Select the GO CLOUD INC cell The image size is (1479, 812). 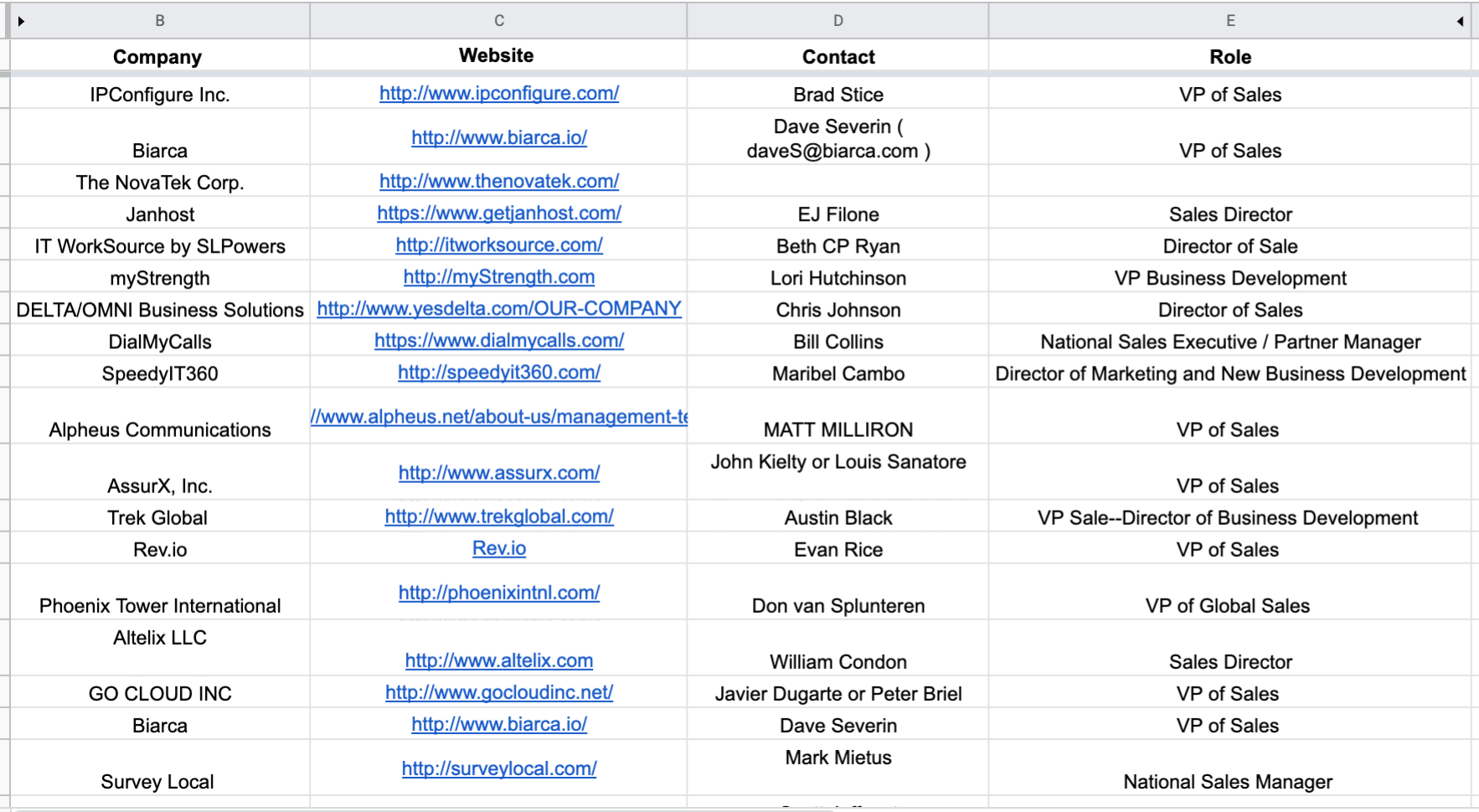point(160,692)
